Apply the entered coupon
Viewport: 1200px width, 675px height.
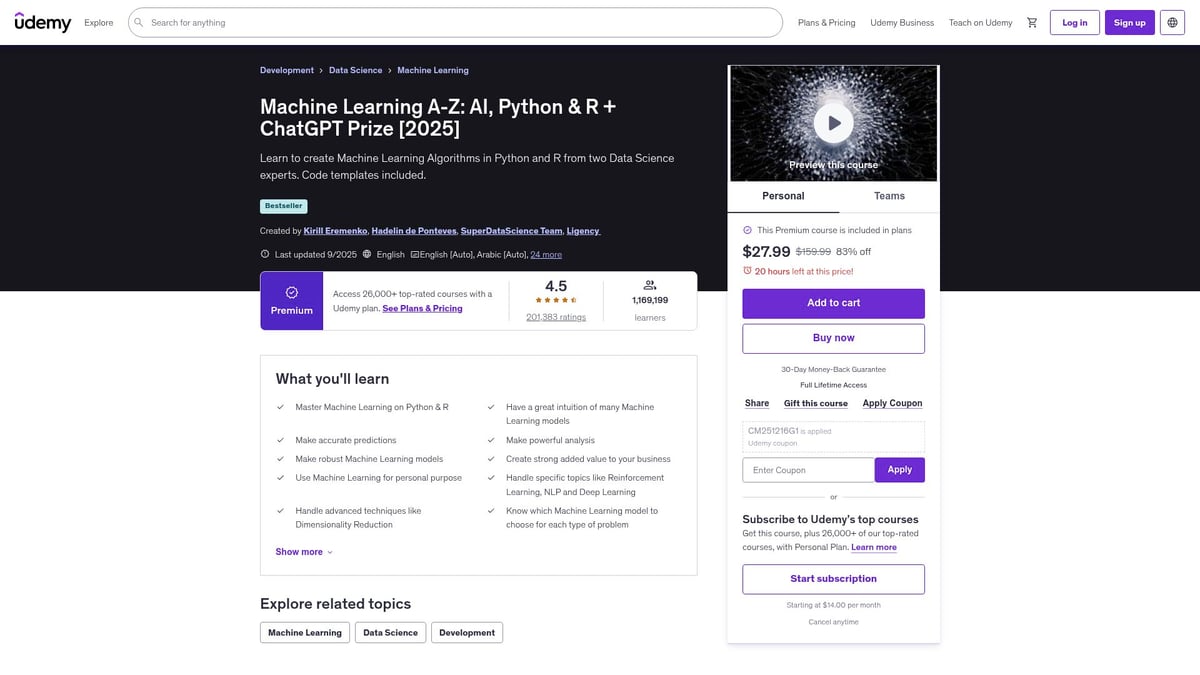(x=900, y=469)
